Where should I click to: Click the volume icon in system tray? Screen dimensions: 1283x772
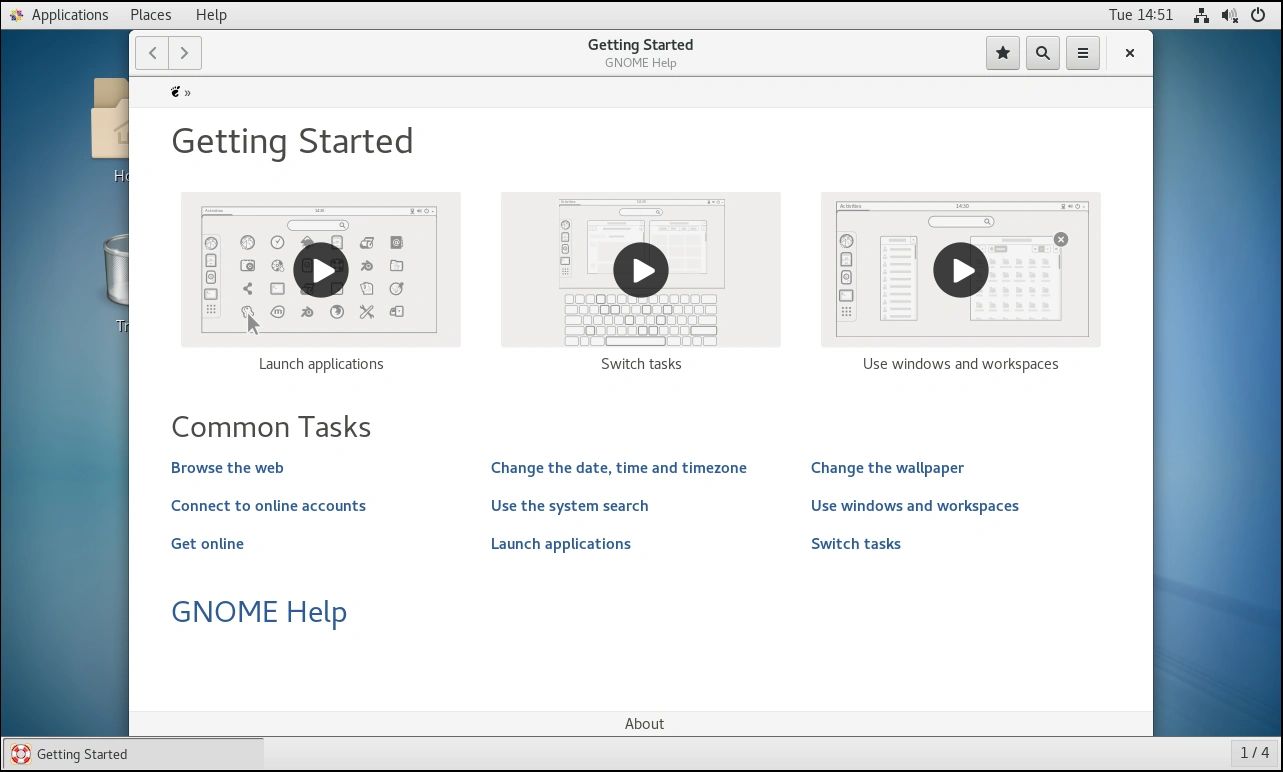pyautogui.click(x=1230, y=15)
